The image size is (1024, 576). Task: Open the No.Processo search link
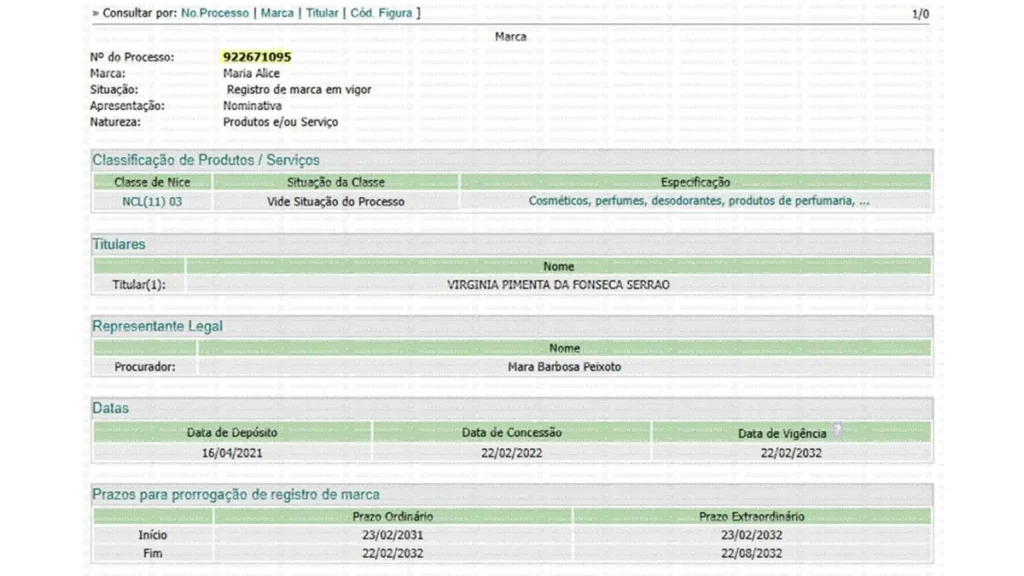tap(215, 12)
